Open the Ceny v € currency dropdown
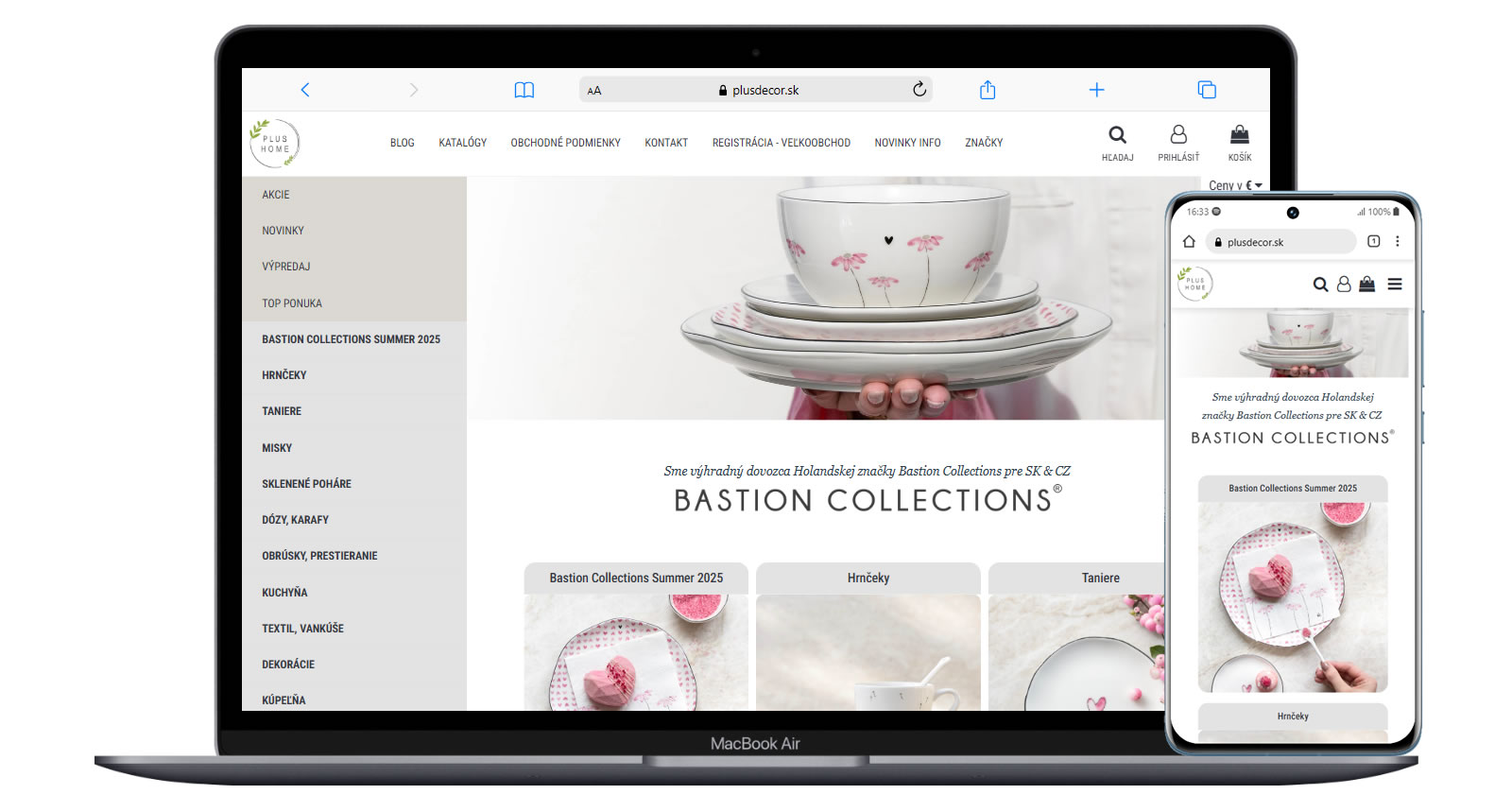This screenshot has width=1512, height=812. point(1235,185)
